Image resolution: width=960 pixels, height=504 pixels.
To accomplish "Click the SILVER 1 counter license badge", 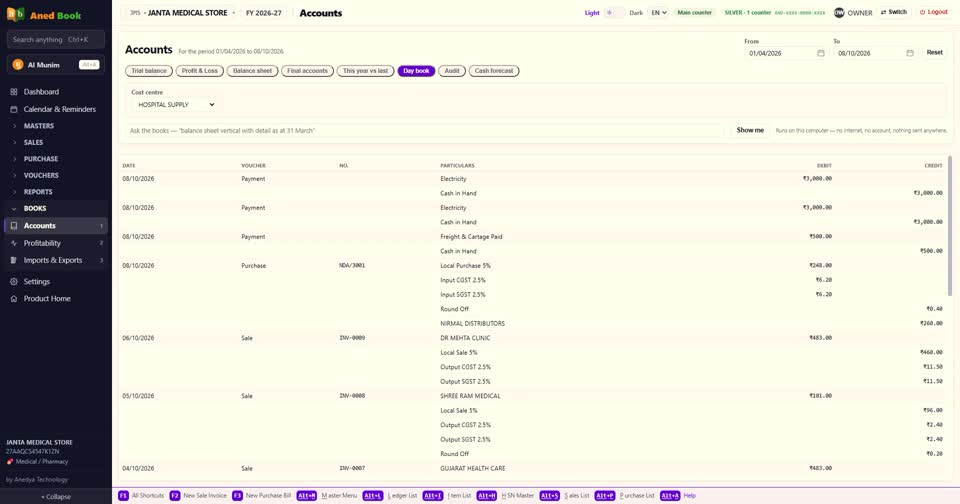I will [774, 12].
